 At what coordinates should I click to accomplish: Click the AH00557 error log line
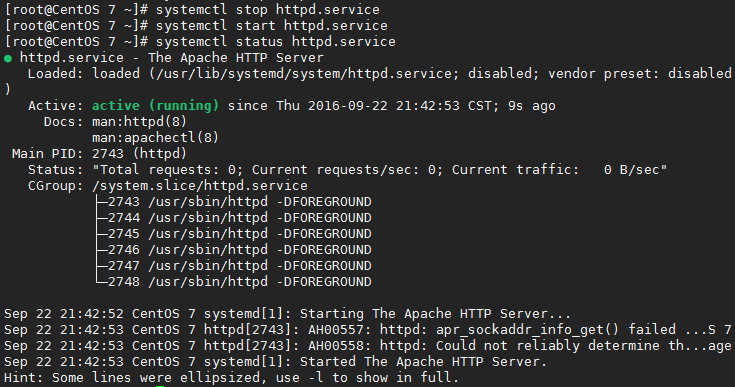tap(368, 329)
